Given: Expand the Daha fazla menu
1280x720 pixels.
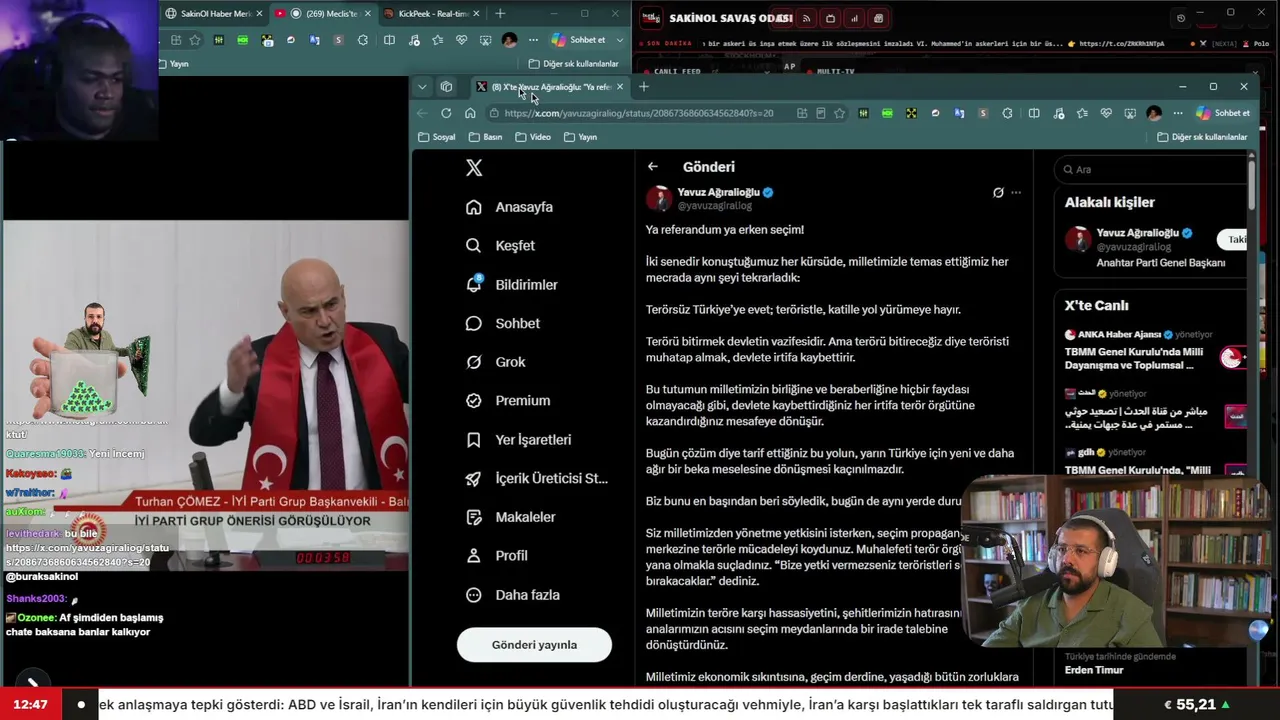Looking at the screenshot, I should (x=513, y=595).
